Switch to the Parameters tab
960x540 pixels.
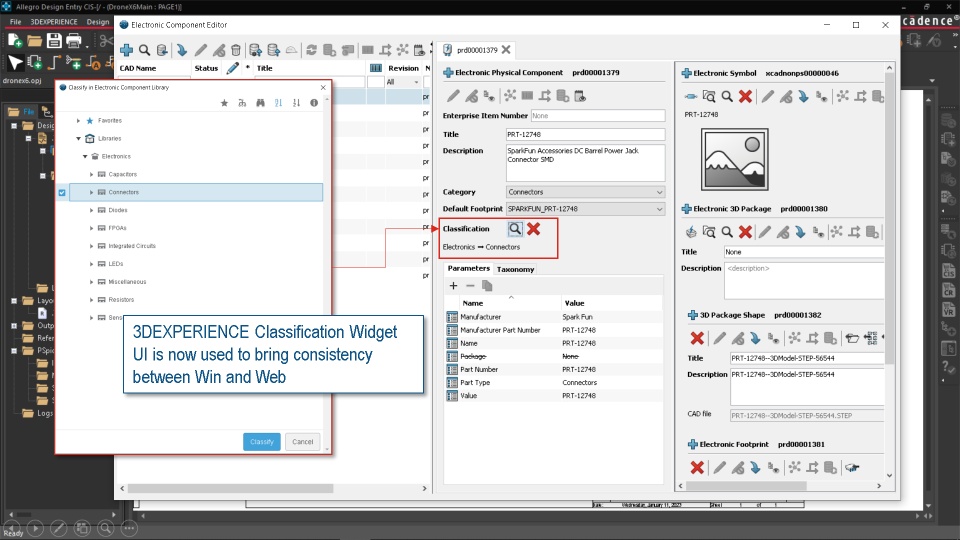[468, 269]
